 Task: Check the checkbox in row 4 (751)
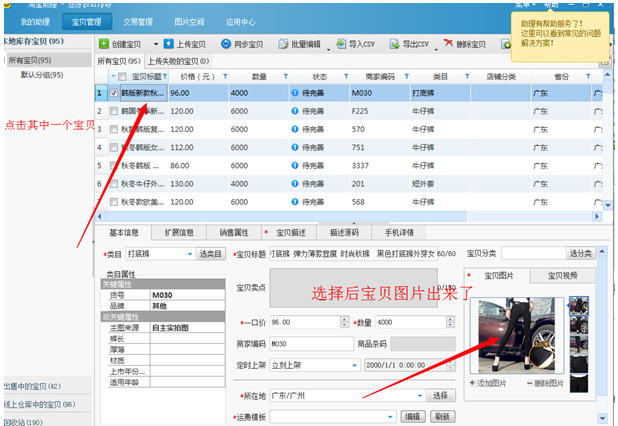[x=114, y=147]
